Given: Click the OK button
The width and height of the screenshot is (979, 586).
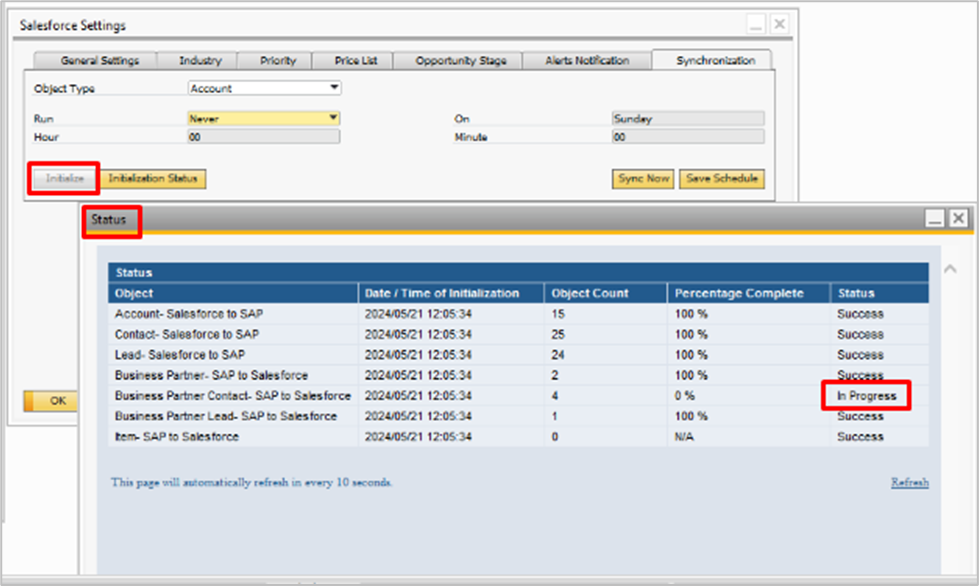Looking at the screenshot, I should pyautogui.click(x=50, y=401).
